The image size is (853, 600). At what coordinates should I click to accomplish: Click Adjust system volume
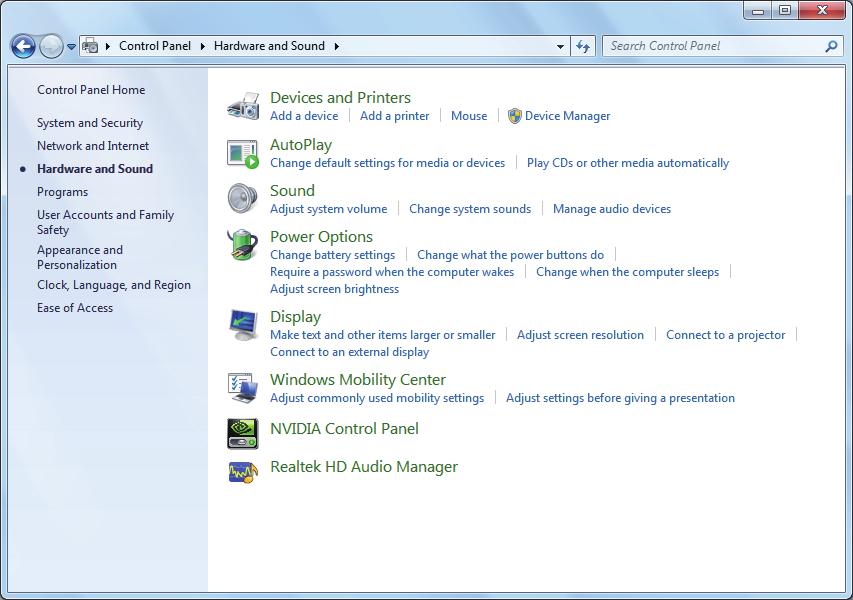coord(329,209)
